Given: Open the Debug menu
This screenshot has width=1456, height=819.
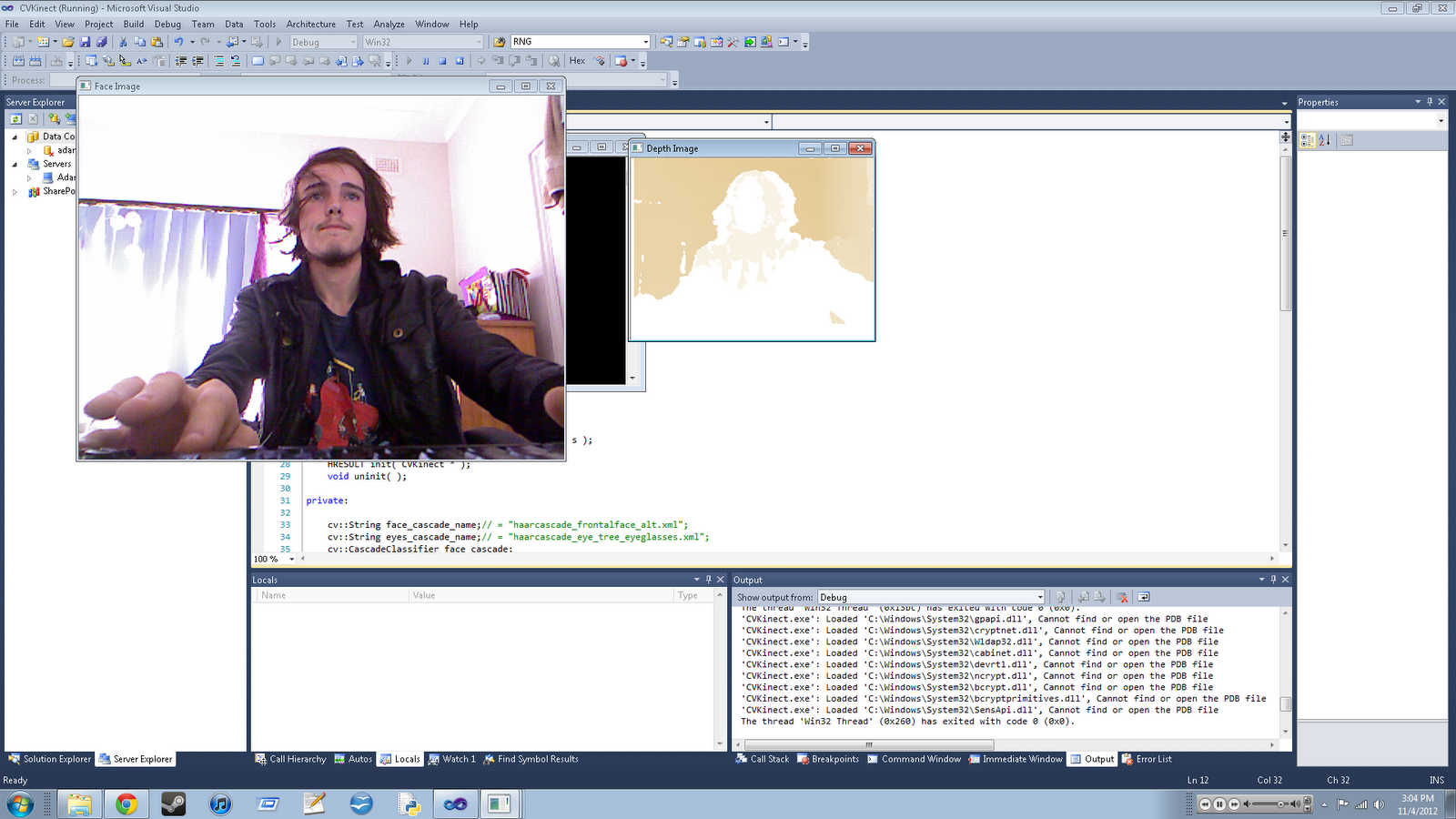Looking at the screenshot, I should click(x=168, y=24).
